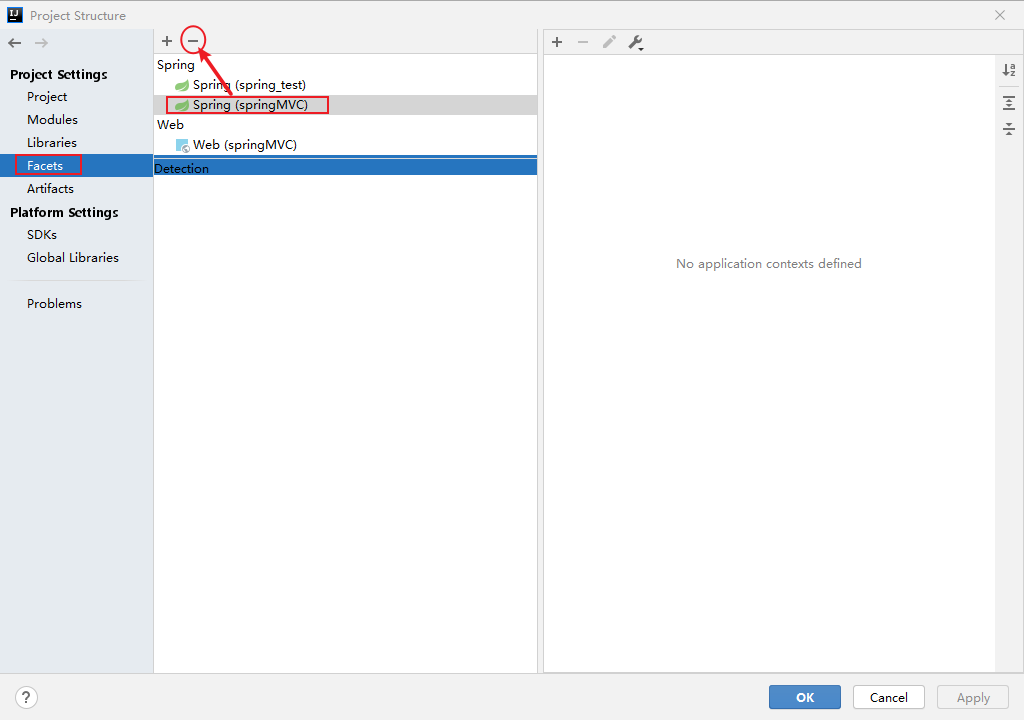Screen dimensions: 1024x720
Task: Click the sort alphabetically icon
Action: 1009,70
